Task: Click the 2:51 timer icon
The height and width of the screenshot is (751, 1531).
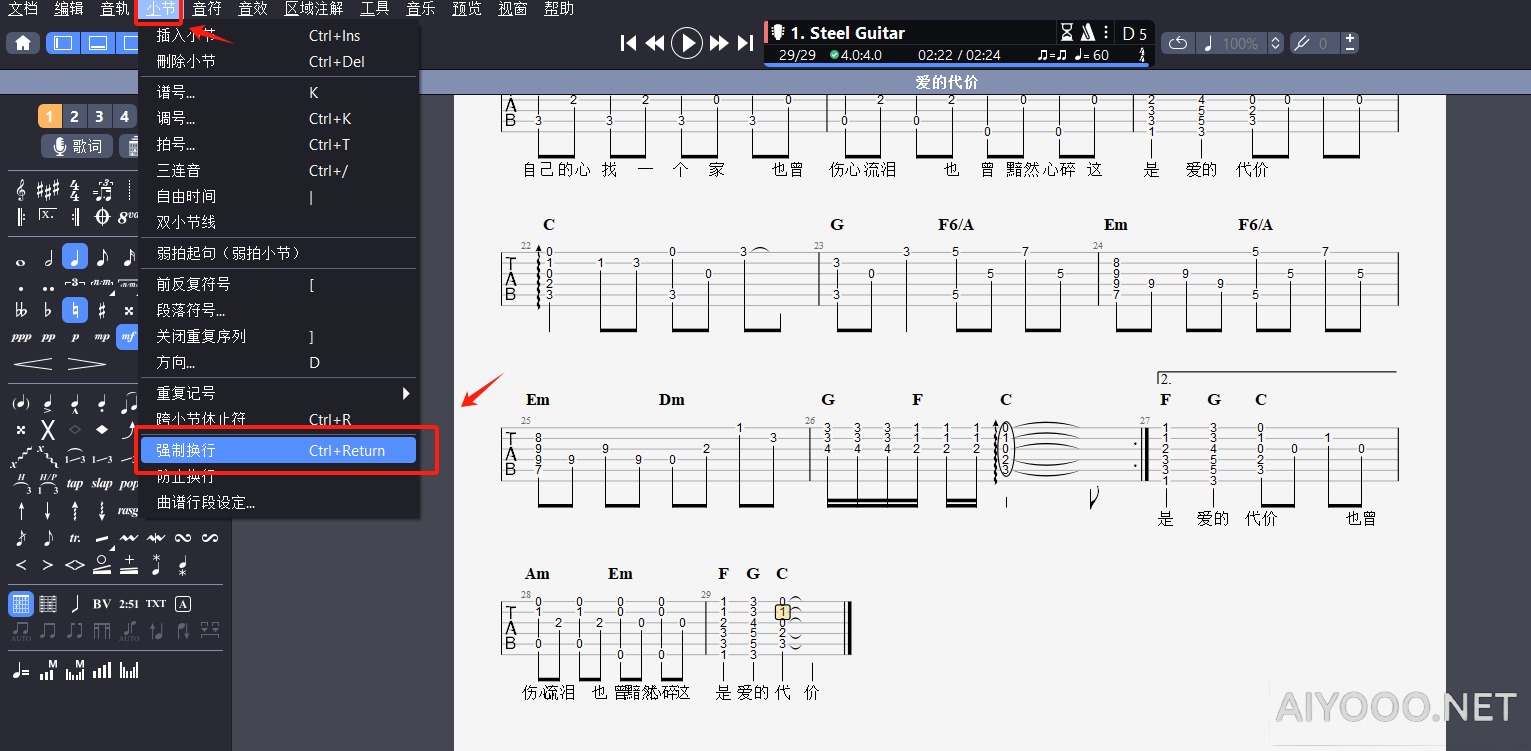Action: click(x=129, y=604)
